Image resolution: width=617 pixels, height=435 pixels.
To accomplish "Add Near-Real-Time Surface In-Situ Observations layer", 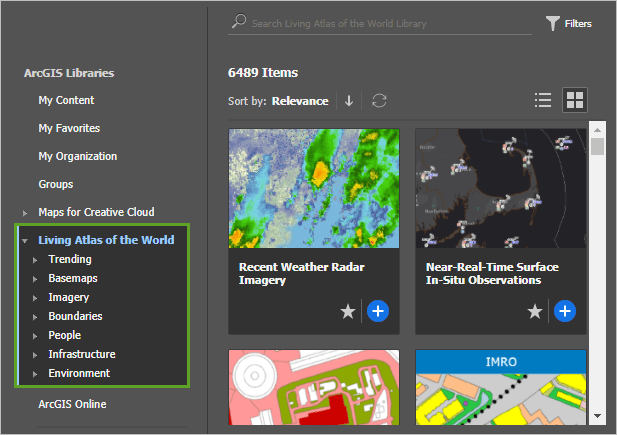I will [565, 311].
